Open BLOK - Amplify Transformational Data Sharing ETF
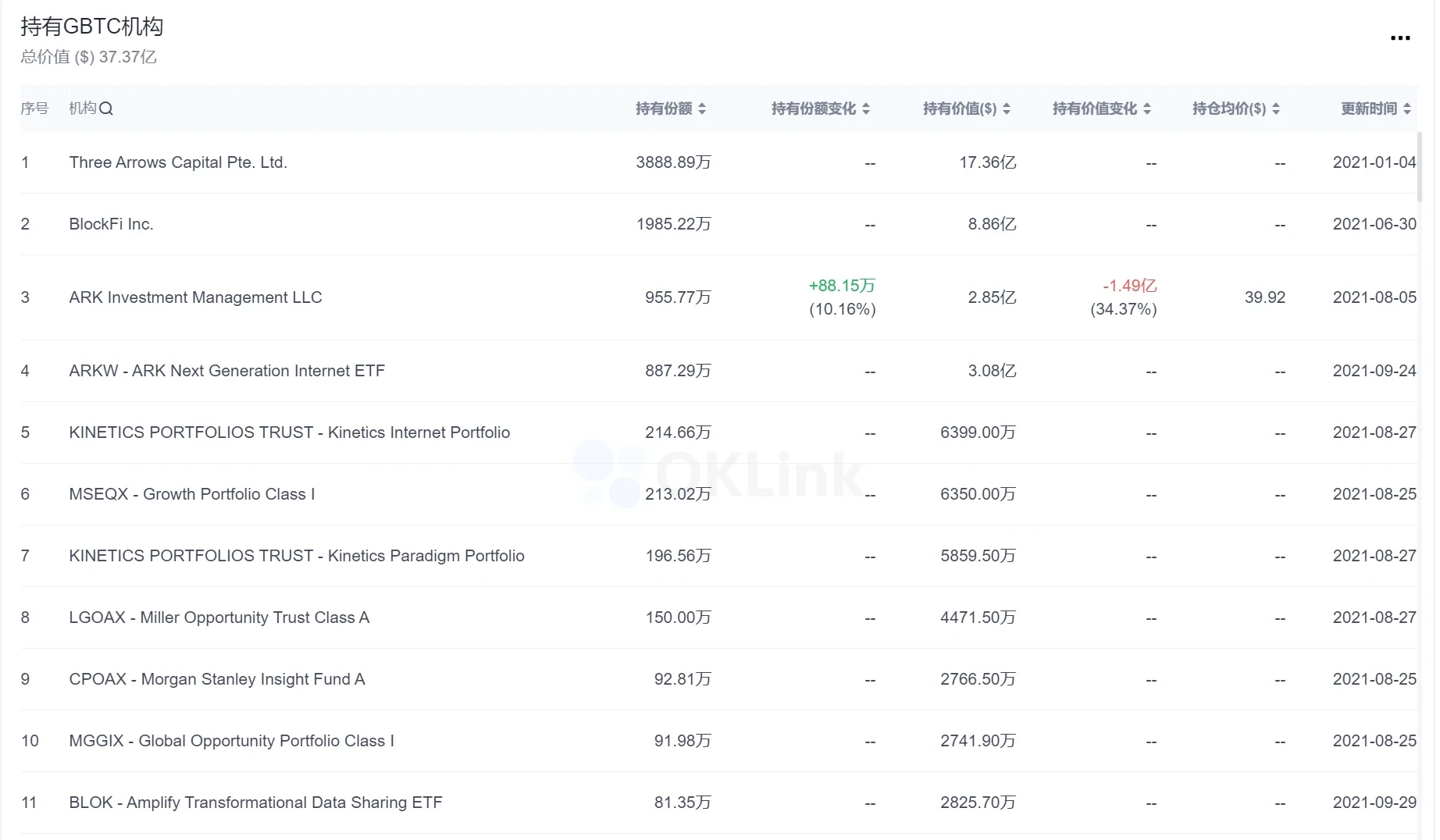The width and height of the screenshot is (1440, 840). pos(255,803)
